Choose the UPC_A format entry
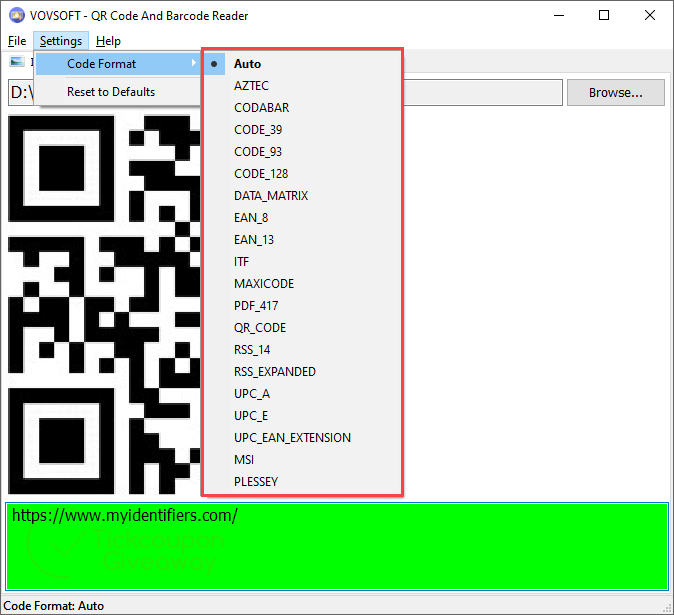The width and height of the screenshot is (674, 615). 302,394
